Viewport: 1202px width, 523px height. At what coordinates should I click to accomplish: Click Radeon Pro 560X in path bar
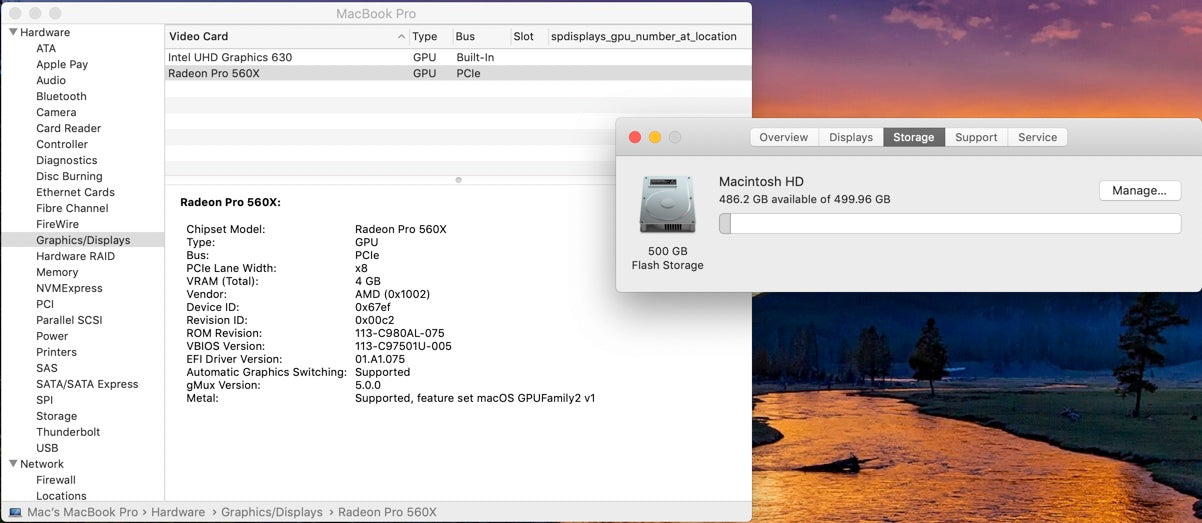point(387,512)
